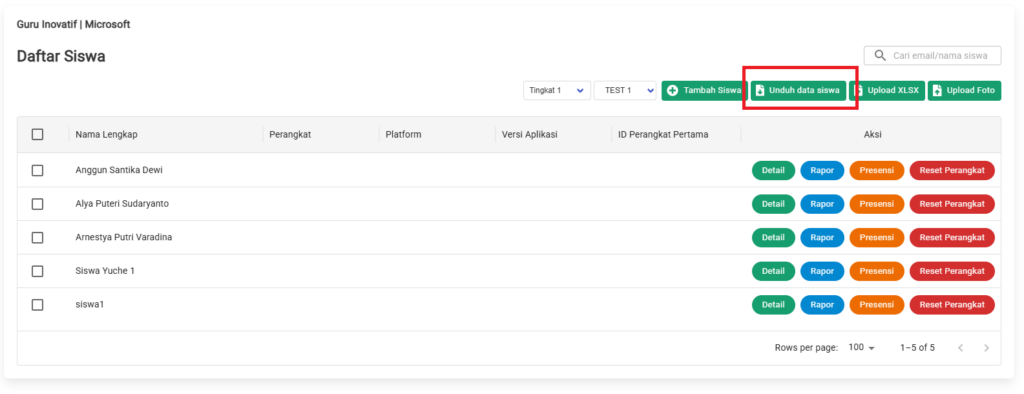Click the magnifier icon in search box
Image resolution: width=1024 pixels, height=394 pixels.
coord(880,56)
